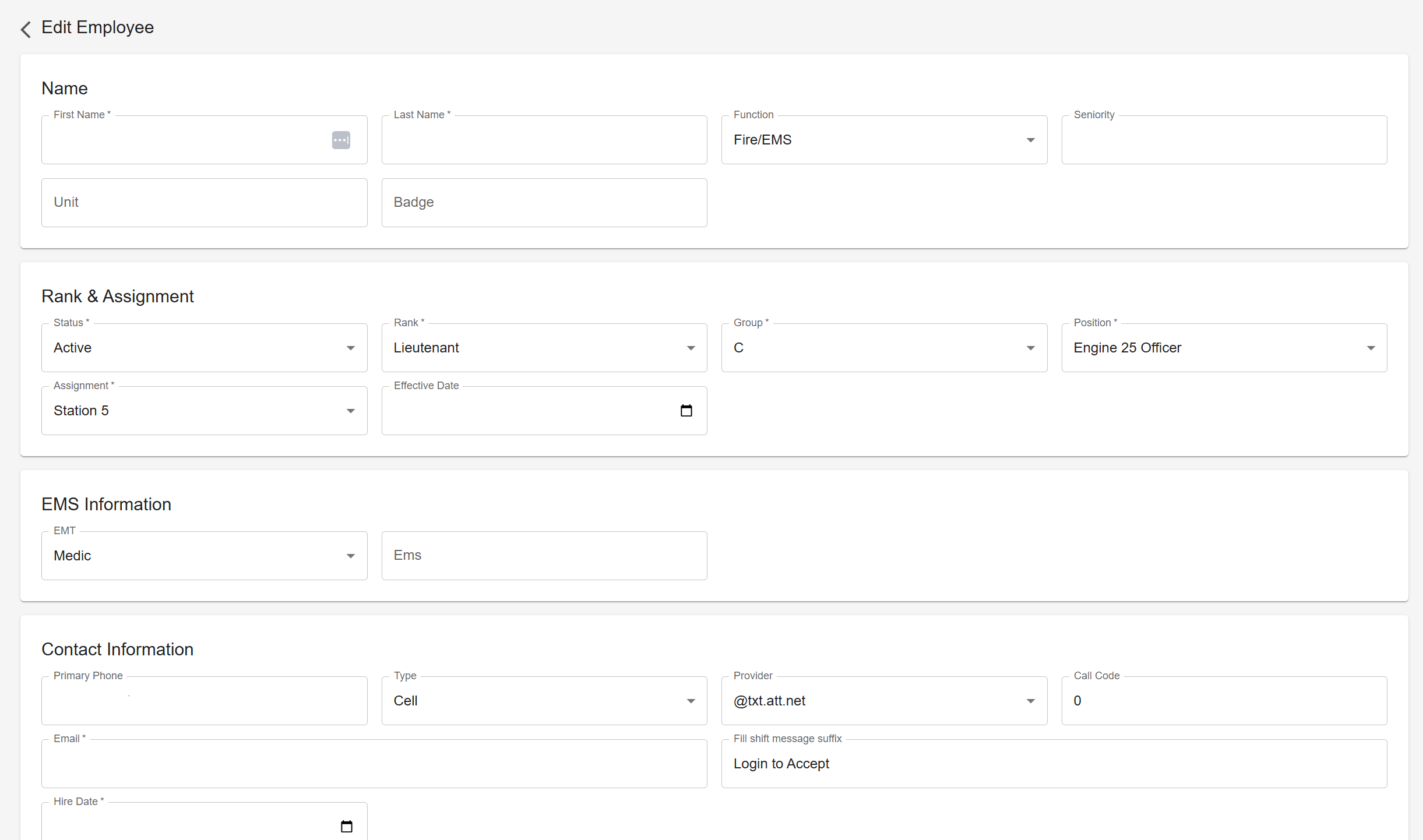The height and width of the screenshot is (840, 1423).
Task: Focus the Ems text field
Action: [x=544, y=556]
